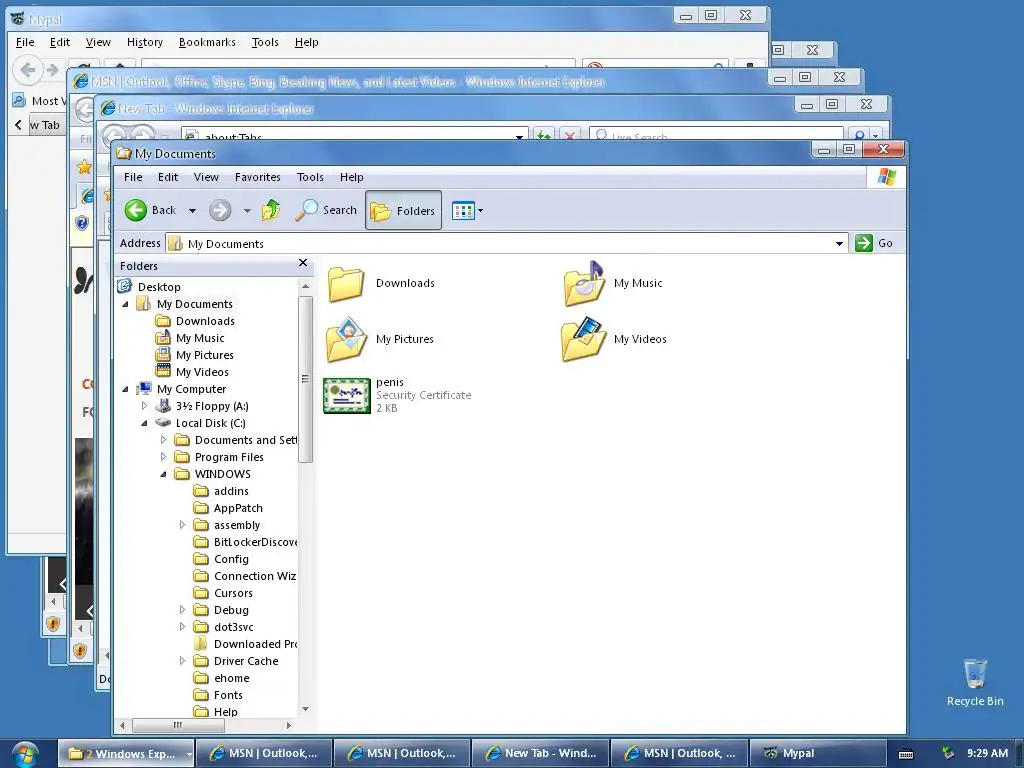This screenshot has width=1024, height=768.
Task: Select the My Videos folder icon in file pane
Action: point(584,340)
